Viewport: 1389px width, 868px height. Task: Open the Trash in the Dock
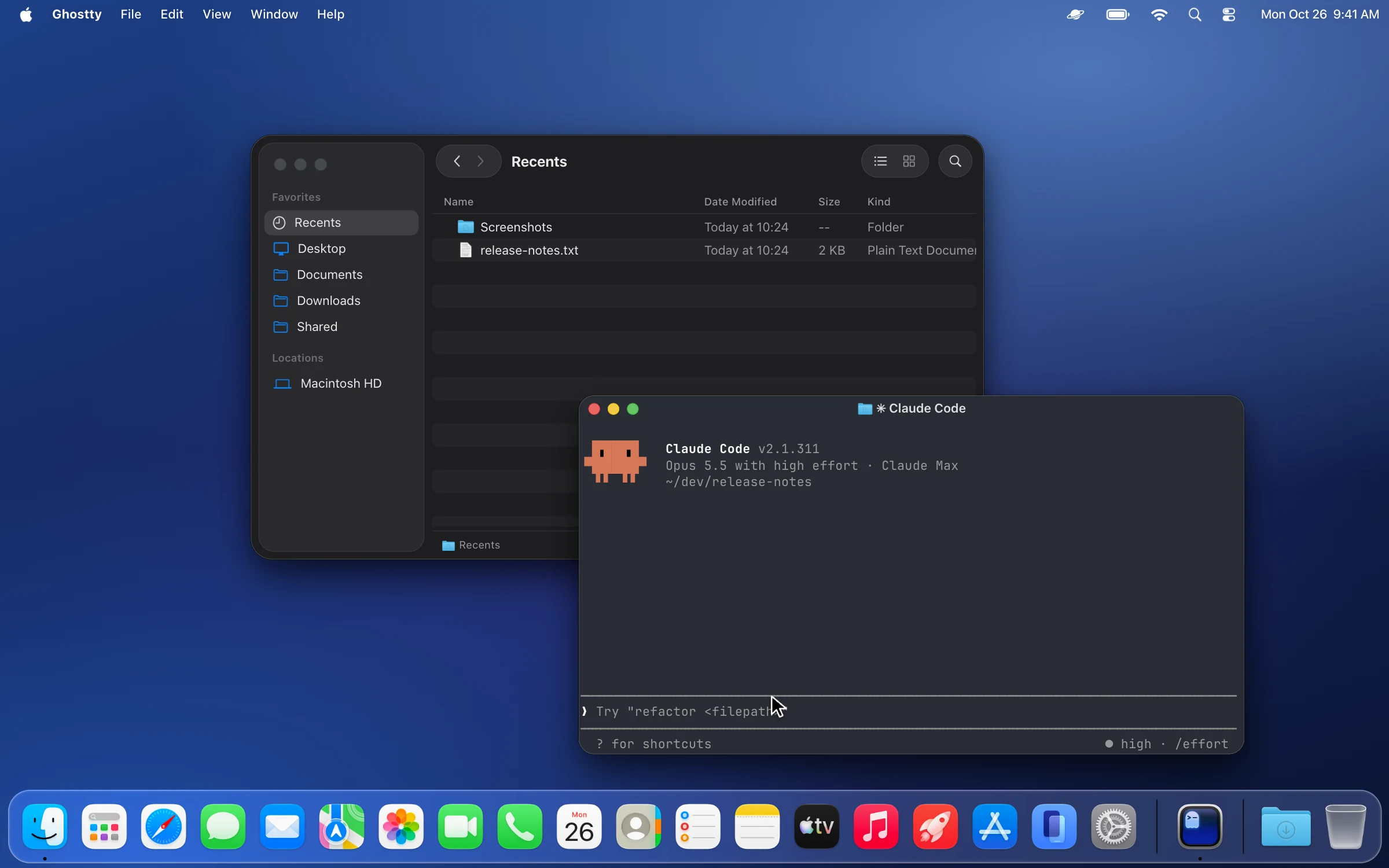click(1346, 827)
